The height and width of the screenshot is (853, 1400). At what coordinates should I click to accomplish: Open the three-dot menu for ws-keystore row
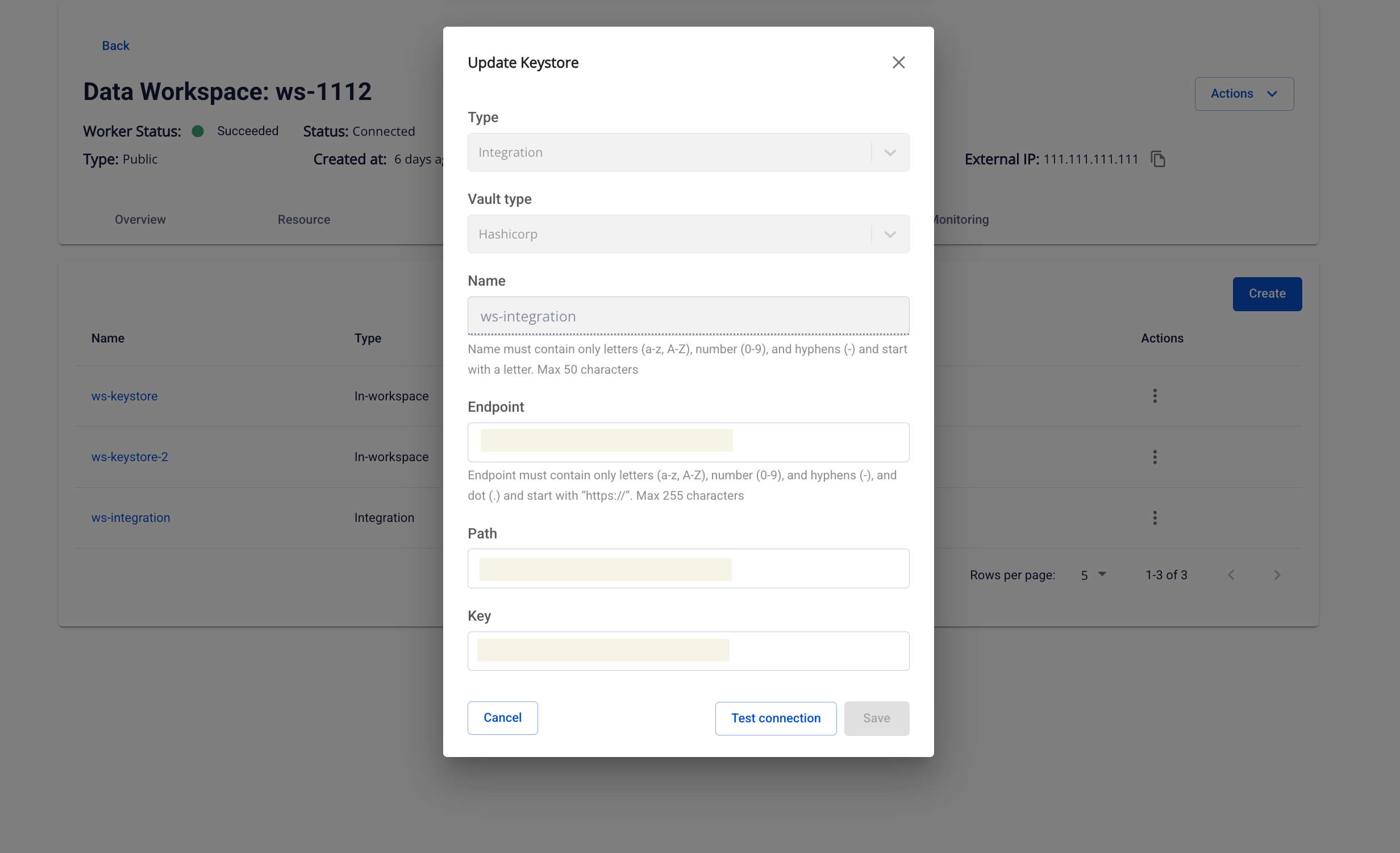1155,396
